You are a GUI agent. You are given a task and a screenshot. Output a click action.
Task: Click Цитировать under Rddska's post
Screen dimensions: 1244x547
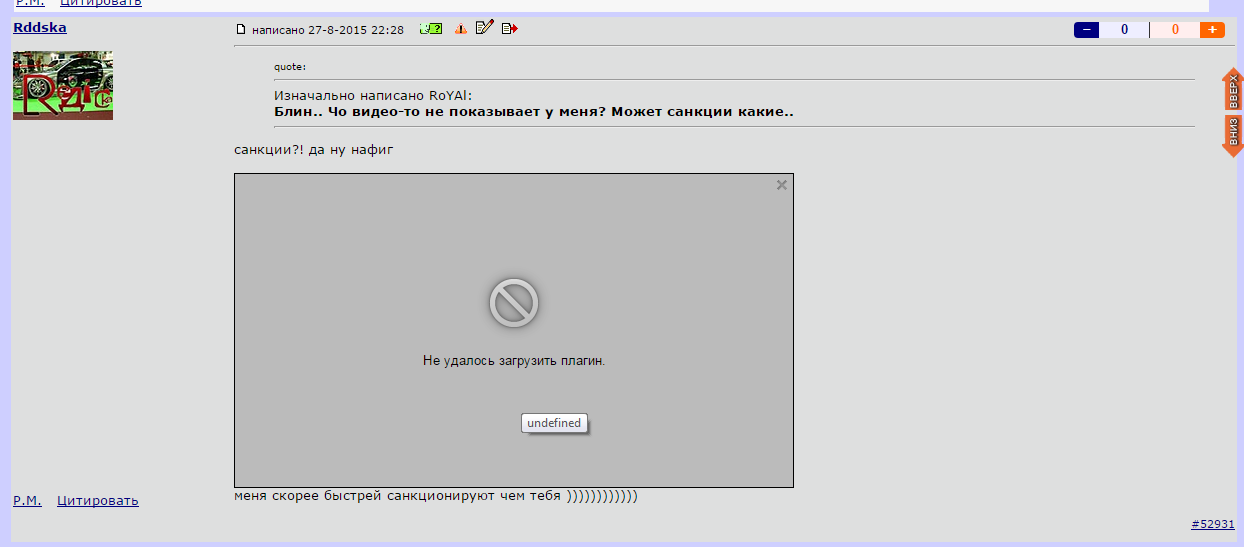(x=98, y=501)
